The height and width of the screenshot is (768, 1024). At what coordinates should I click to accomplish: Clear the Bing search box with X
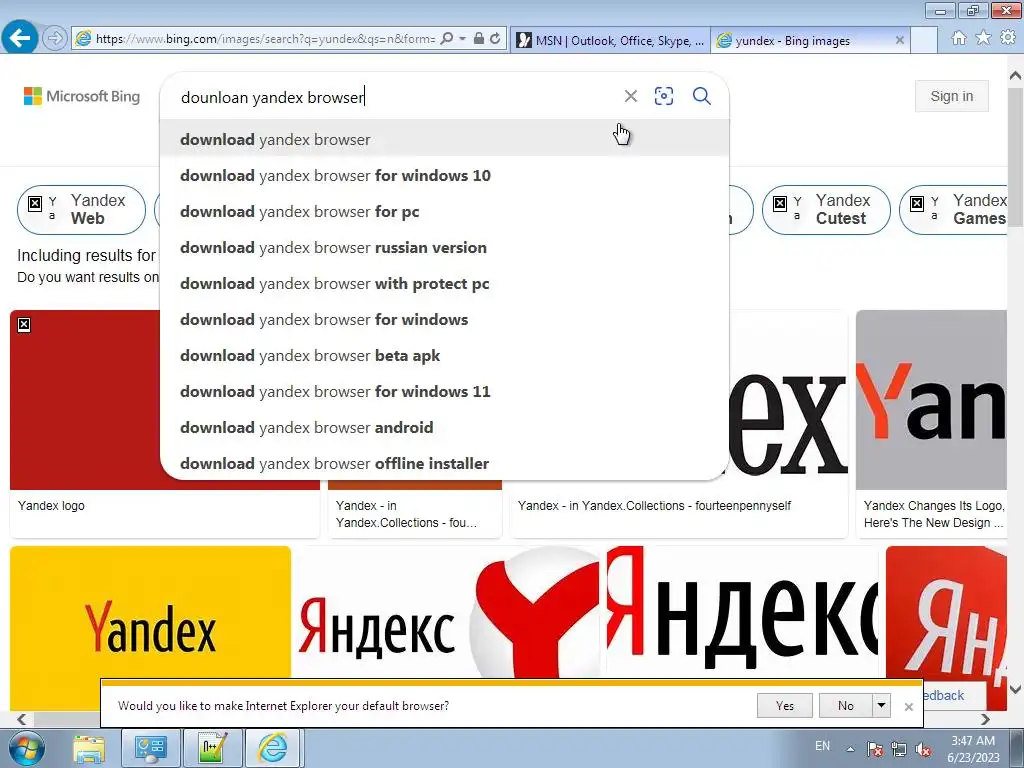[x=630, y=96]
